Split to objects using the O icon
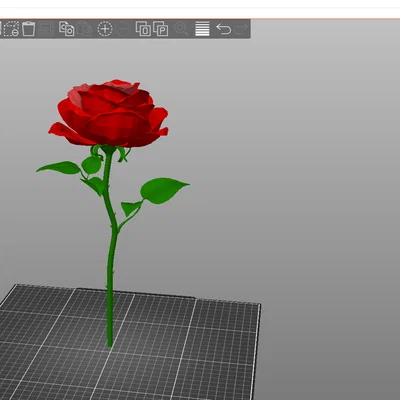 click(143, 29)
